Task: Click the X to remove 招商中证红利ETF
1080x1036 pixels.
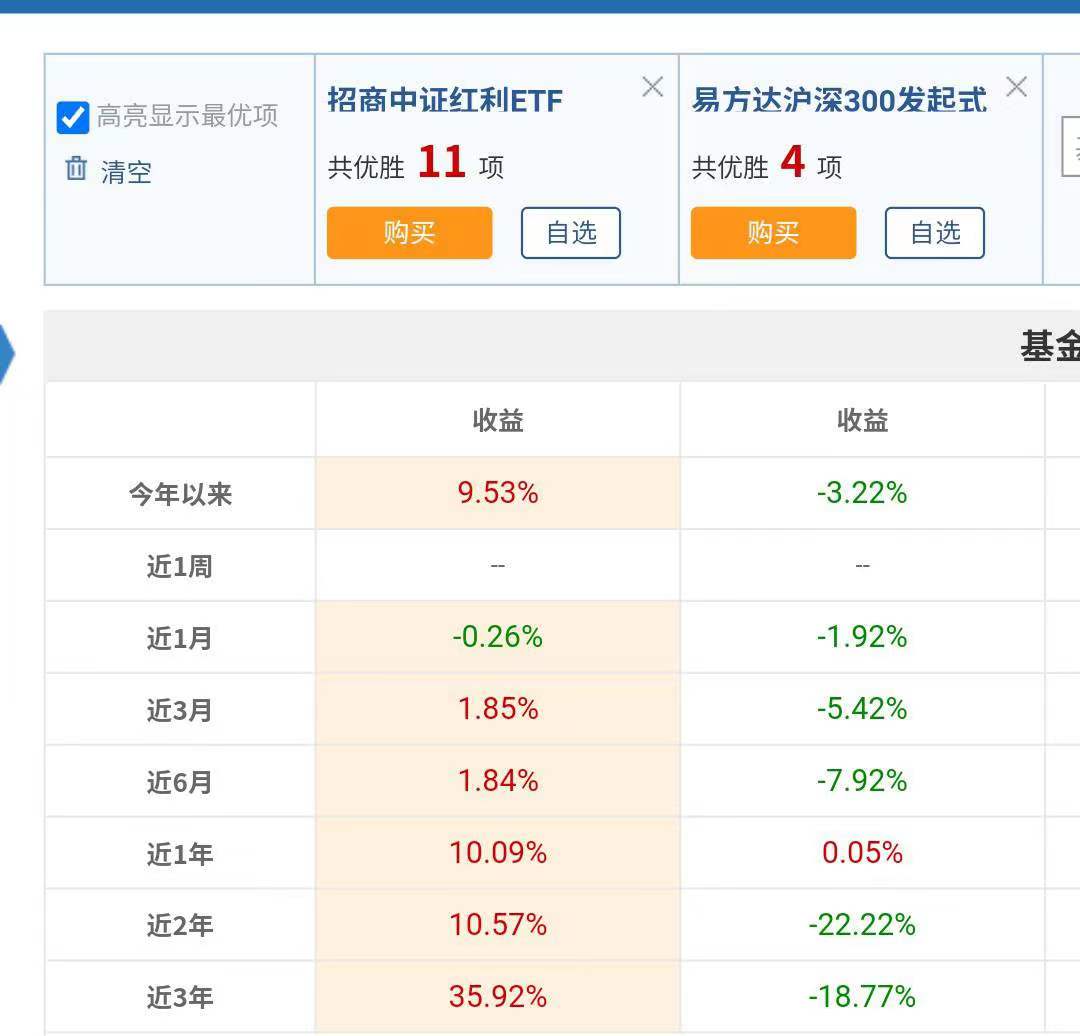Action: point(652,88)
